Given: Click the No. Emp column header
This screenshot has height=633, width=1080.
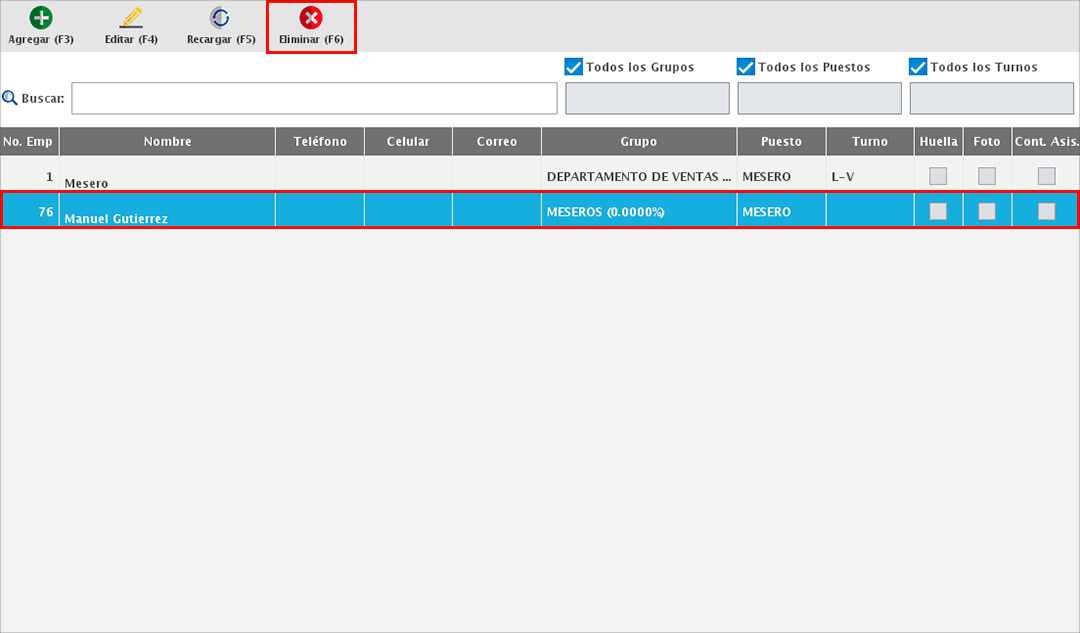Looking at the screenshot, I should (28, 141).
